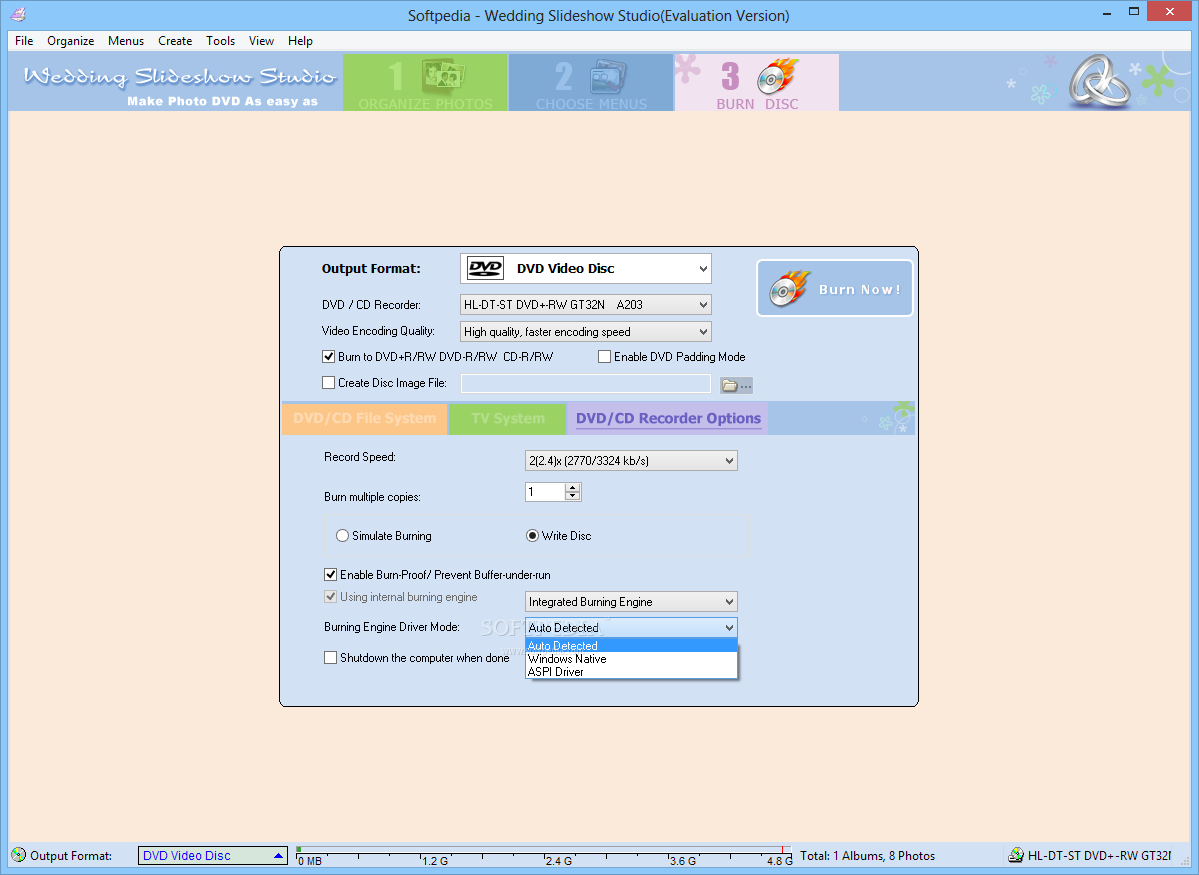Click Total: 1 Albums, 8 Photos status text
The width and height of the screenshot is (1199, 875).
click(x=867, y=856)
